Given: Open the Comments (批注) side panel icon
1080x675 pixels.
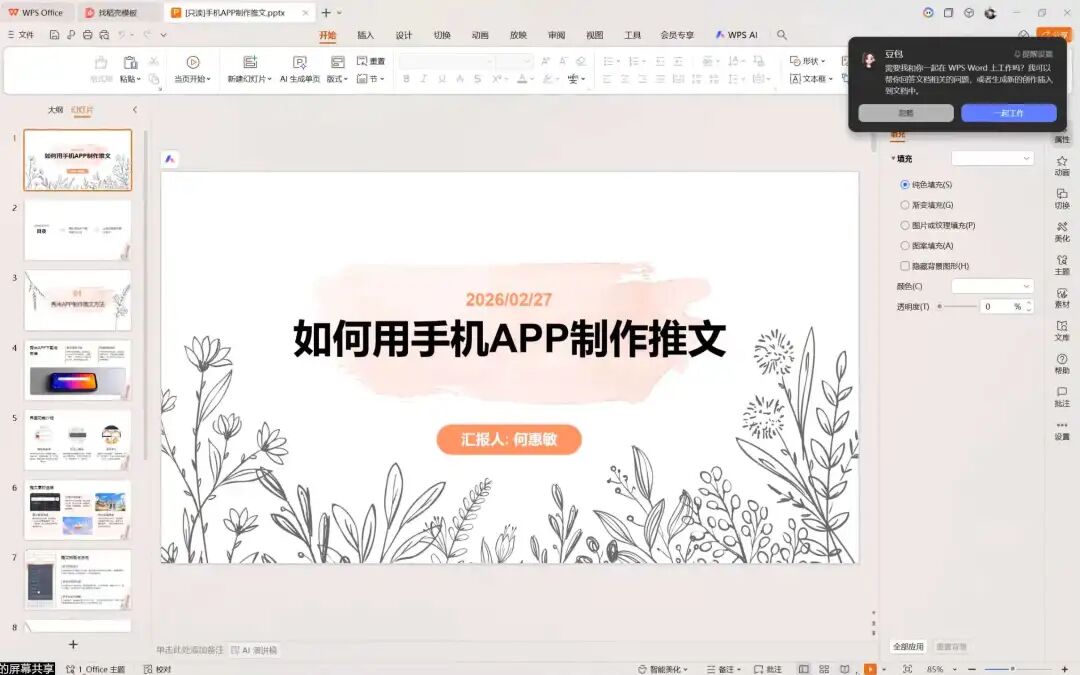Looking at the screenshot, I should click(1062, 397).
